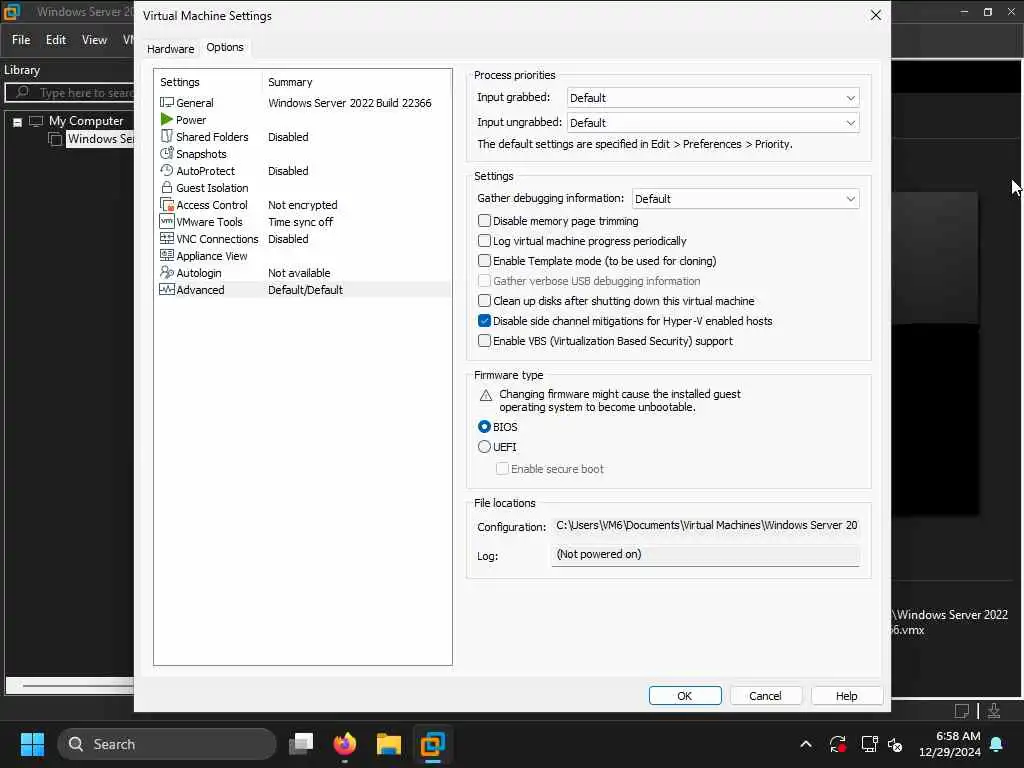This screenshot has width=1024, height=768.
Task: Click Cancel in settings dialog
Action: click(x=765, y=696)
